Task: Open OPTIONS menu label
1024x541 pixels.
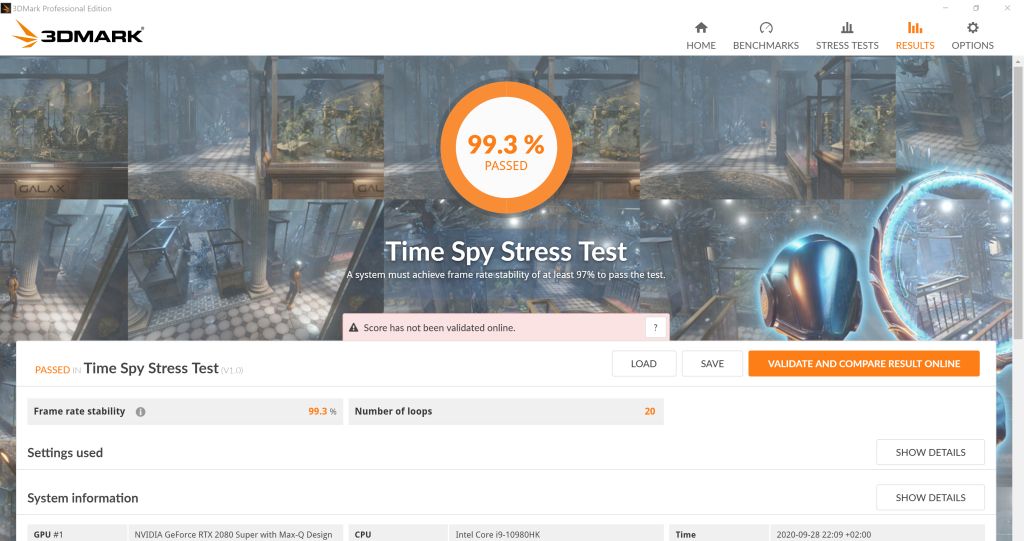Action: [972, 45]
